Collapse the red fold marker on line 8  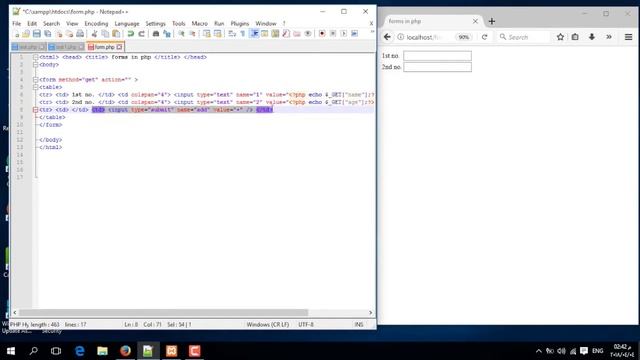tap(36, 110)
